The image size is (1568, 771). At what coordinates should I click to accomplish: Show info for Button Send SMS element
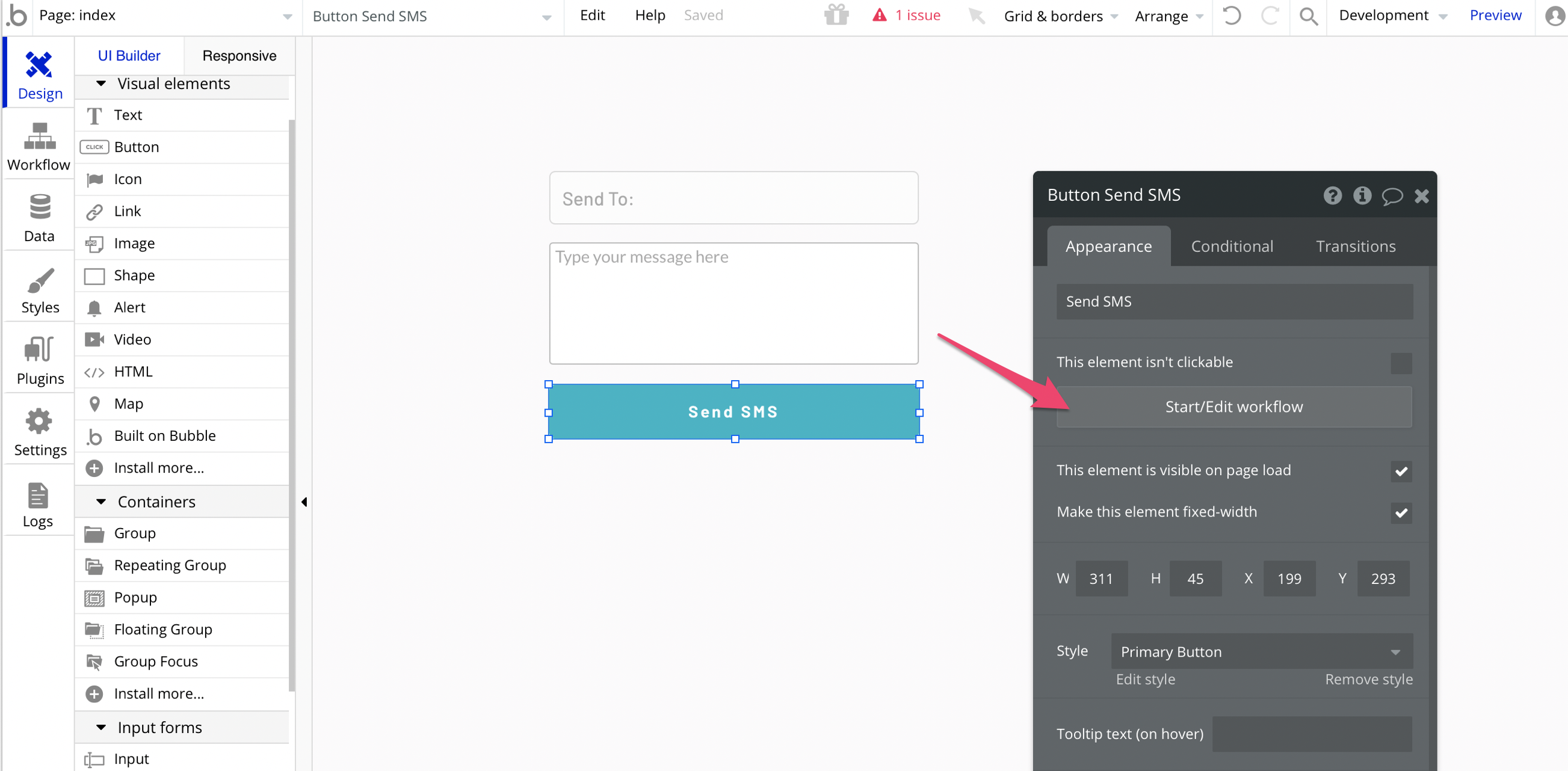[x=1362, y=195]
